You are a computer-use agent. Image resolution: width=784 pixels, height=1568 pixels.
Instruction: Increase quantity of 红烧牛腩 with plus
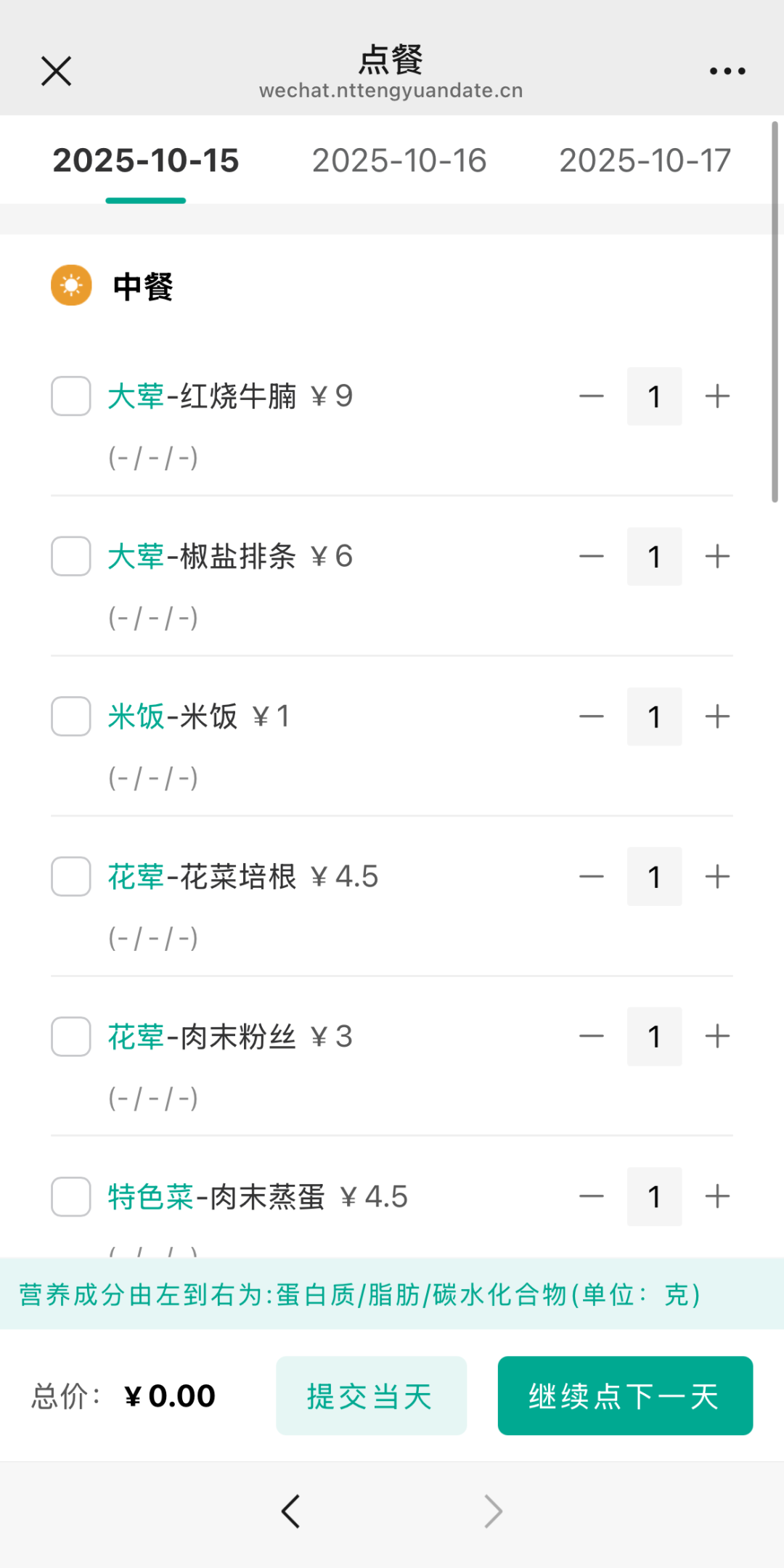(717, 396)
